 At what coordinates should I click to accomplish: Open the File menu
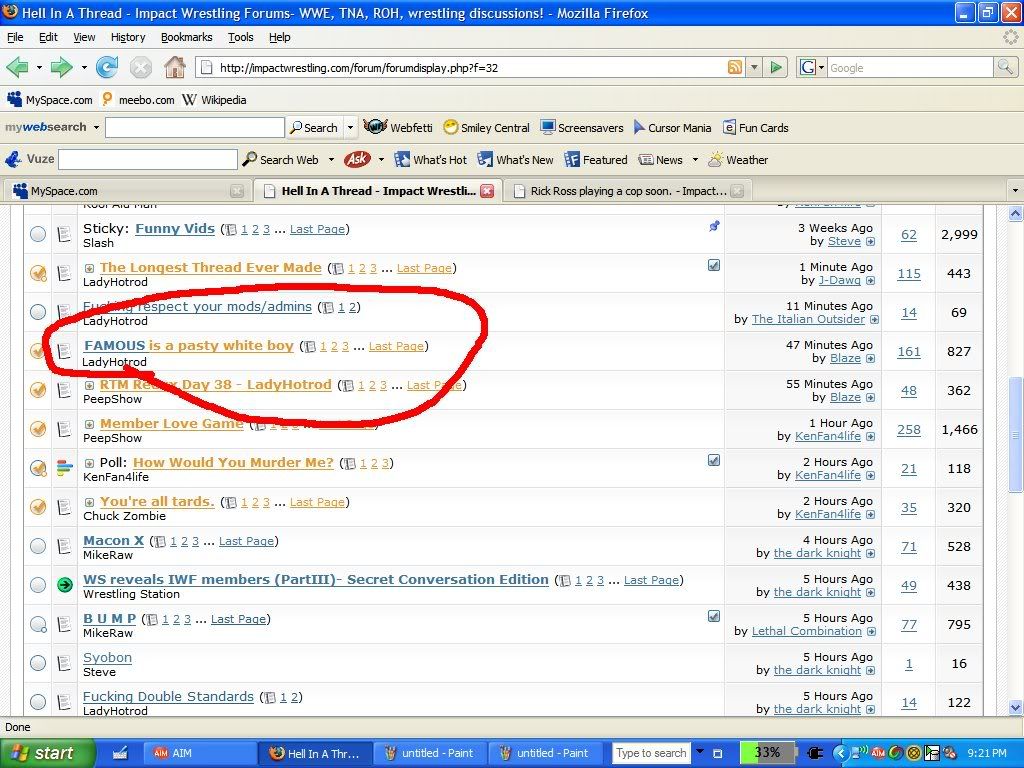tap(15, 37)
